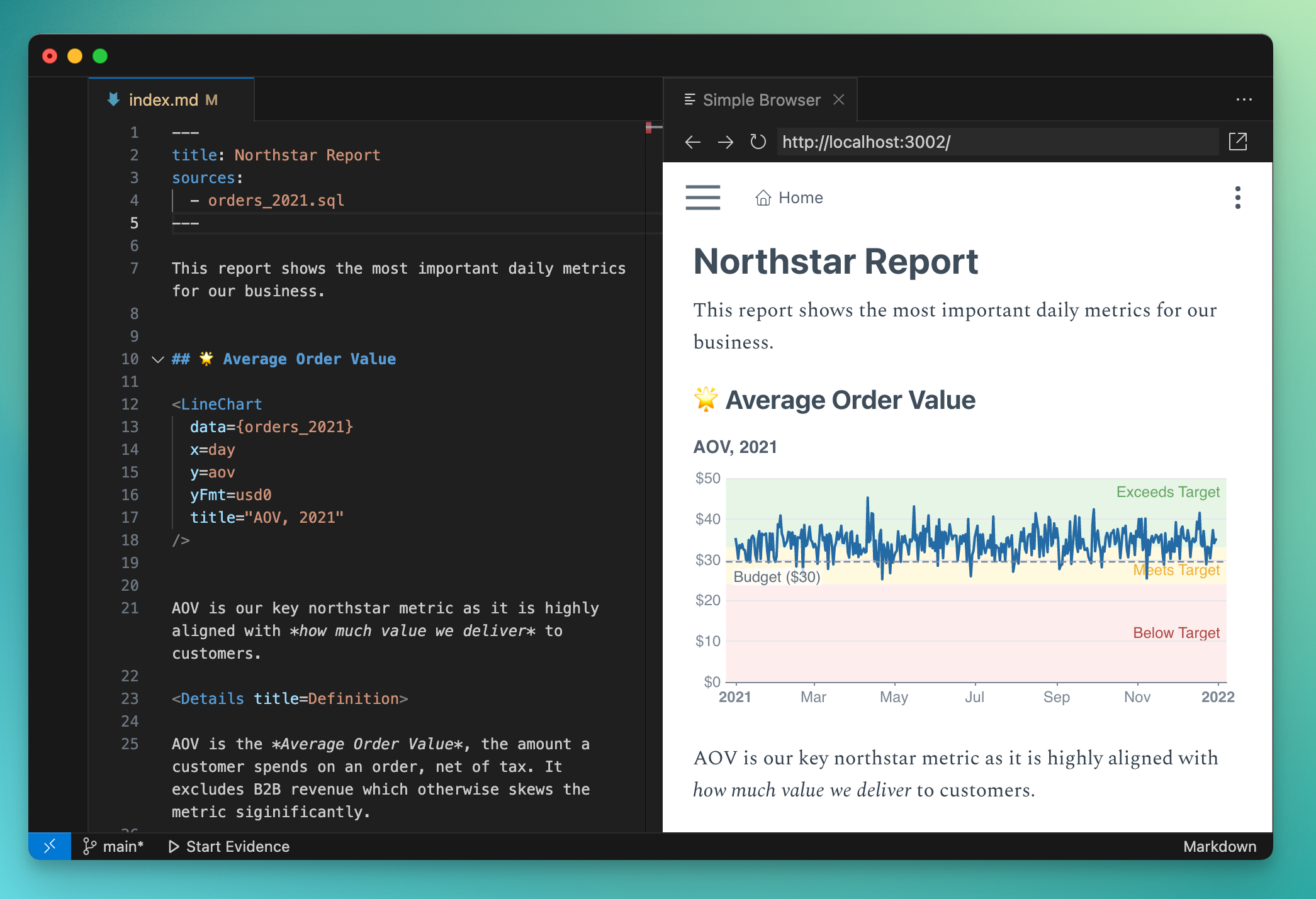The image size is (1316, 899).
Task: Click the browser forward arrow
Action: click(725, 142)
